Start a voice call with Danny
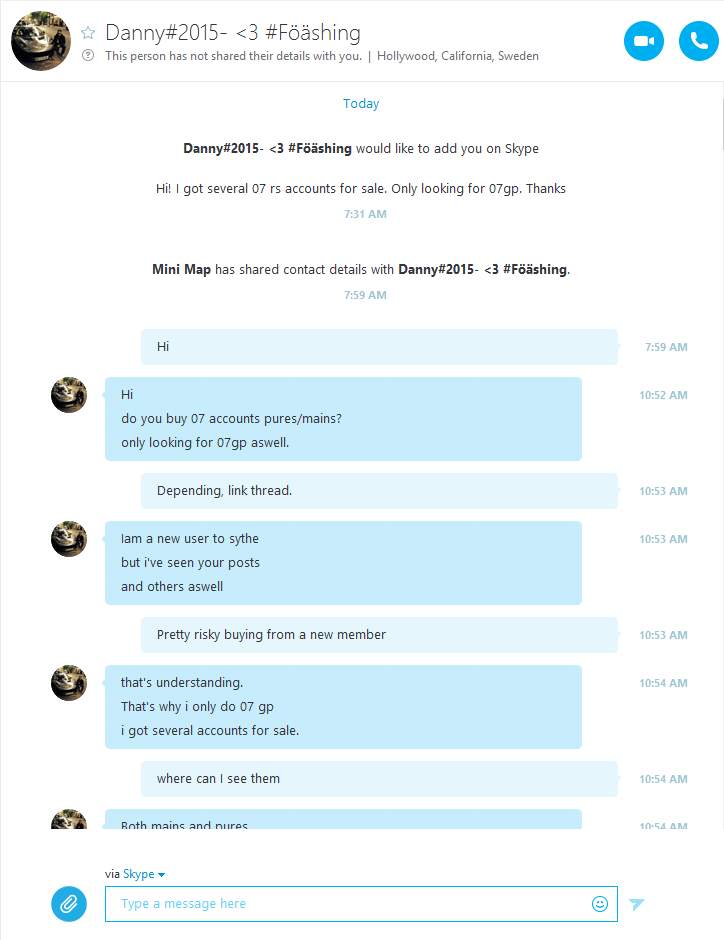This screenshot has height=940, width=724. click(698, 41)
